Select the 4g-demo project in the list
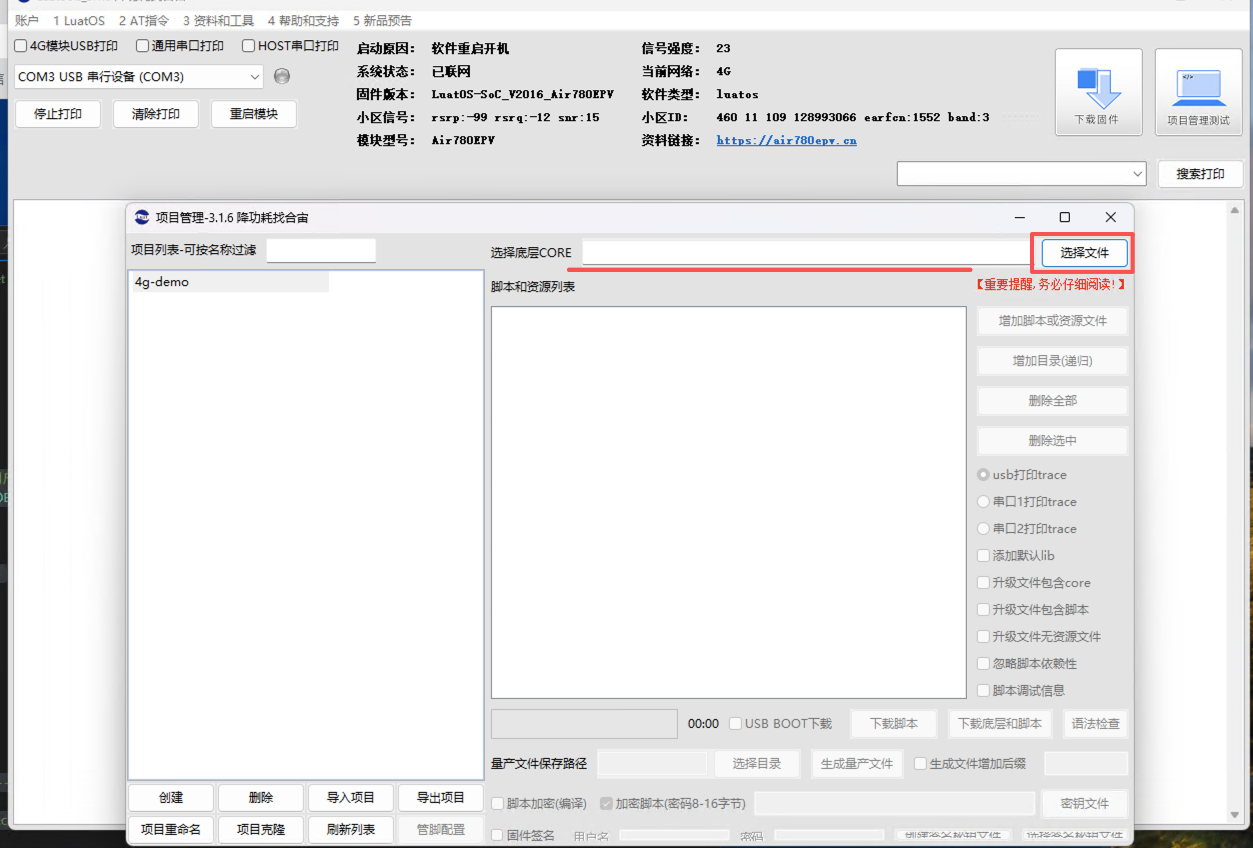Screen dimensions: 1253x848 click(x=162, y=283)
